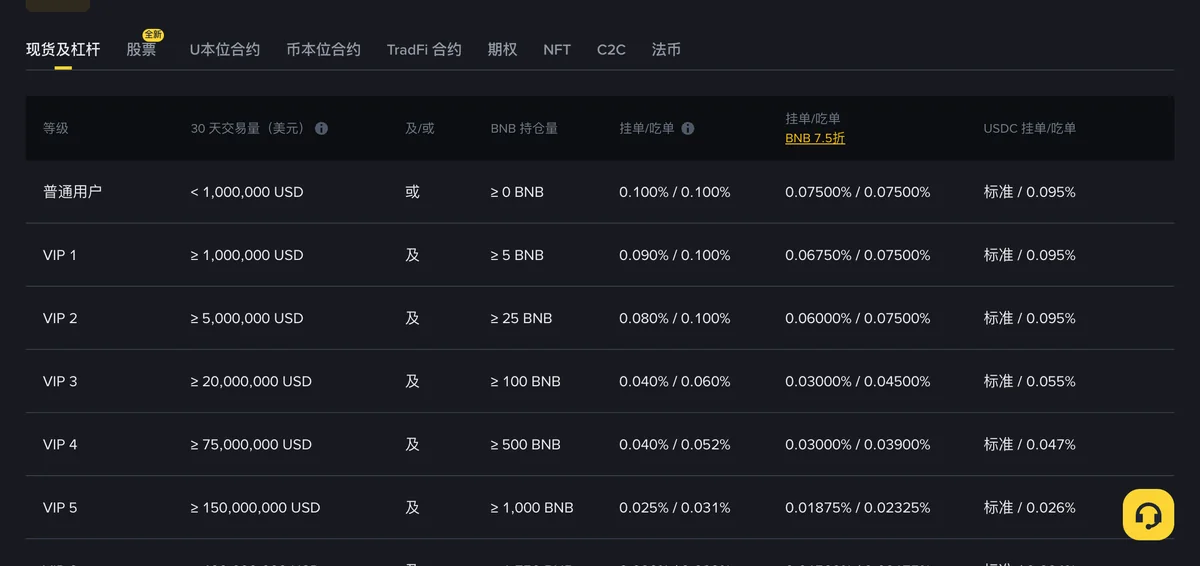Show info for 30 天交易量 column
This screenshot has width=1200, height=566.
pos(321,129)
